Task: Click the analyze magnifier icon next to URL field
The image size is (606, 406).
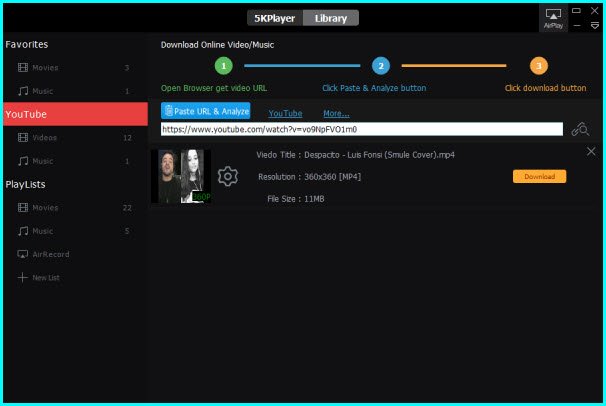Action: point(580,129)
